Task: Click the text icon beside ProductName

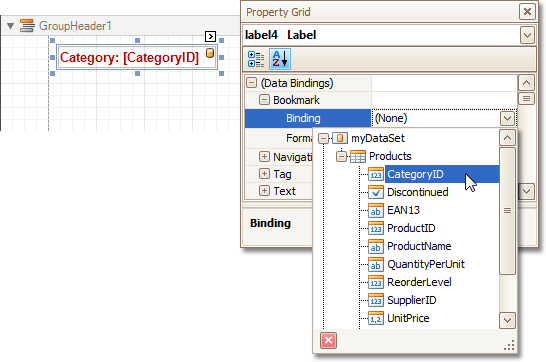Action: coord(376,246)
